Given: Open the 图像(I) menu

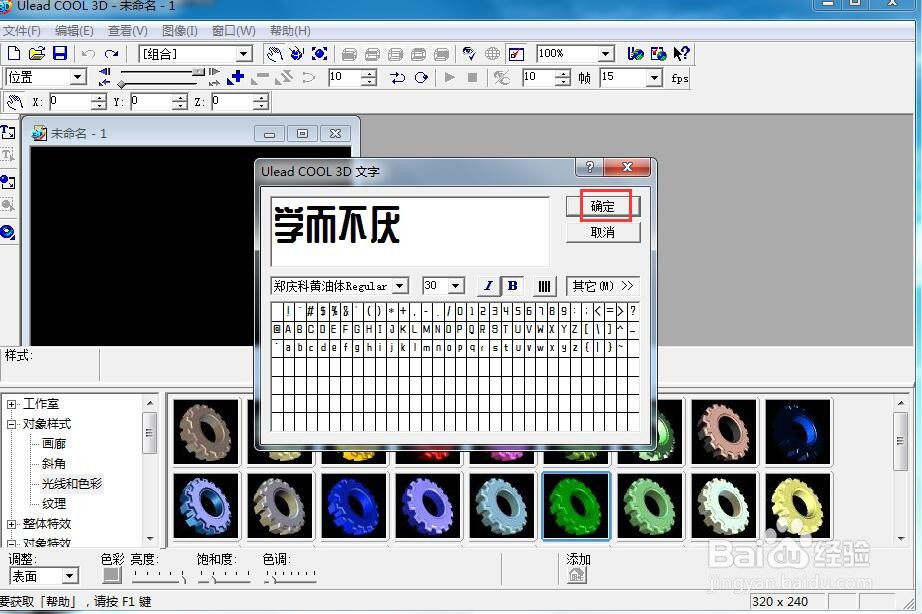Looking at the screenshot, I should pos(180,31).
